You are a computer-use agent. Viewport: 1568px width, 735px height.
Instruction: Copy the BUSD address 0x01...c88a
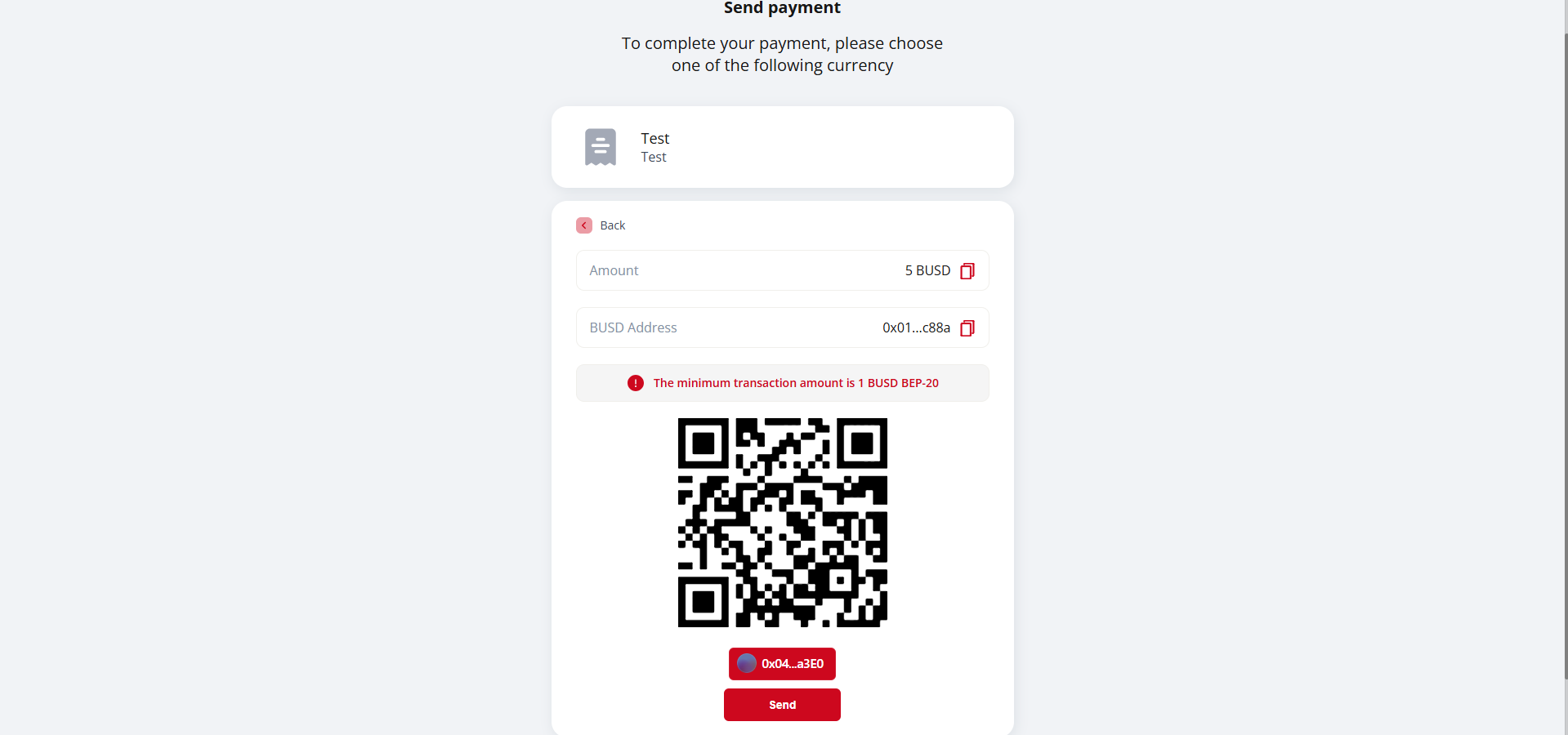(x=967, y=328)
